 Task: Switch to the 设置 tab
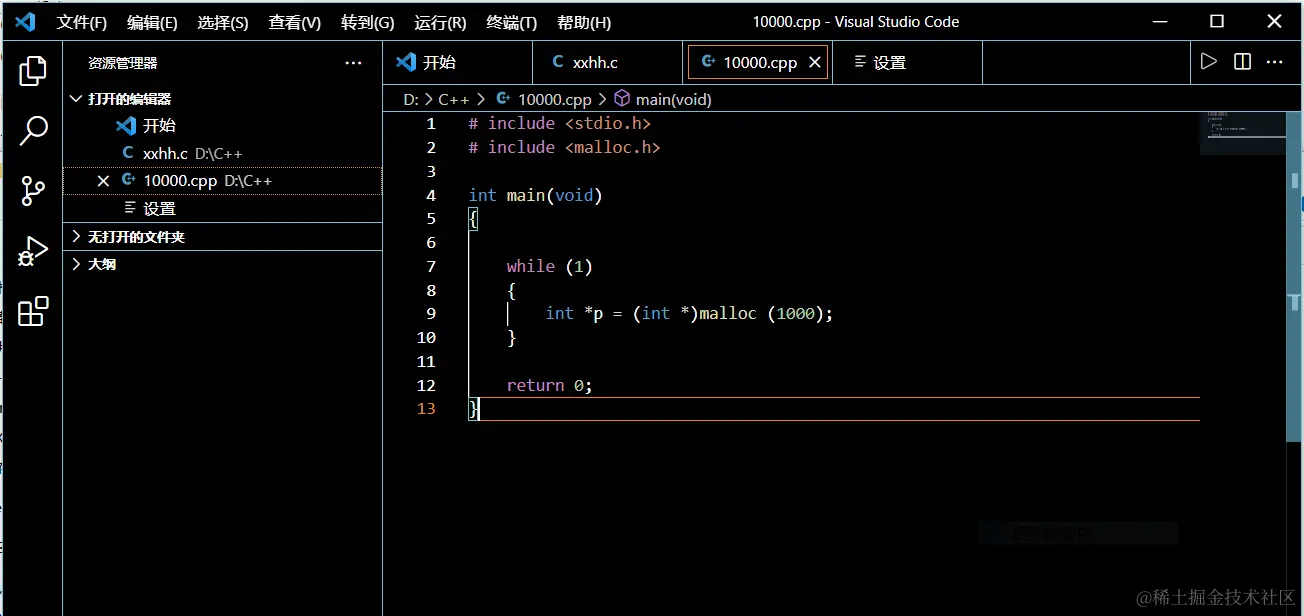[x=908, y=62]
